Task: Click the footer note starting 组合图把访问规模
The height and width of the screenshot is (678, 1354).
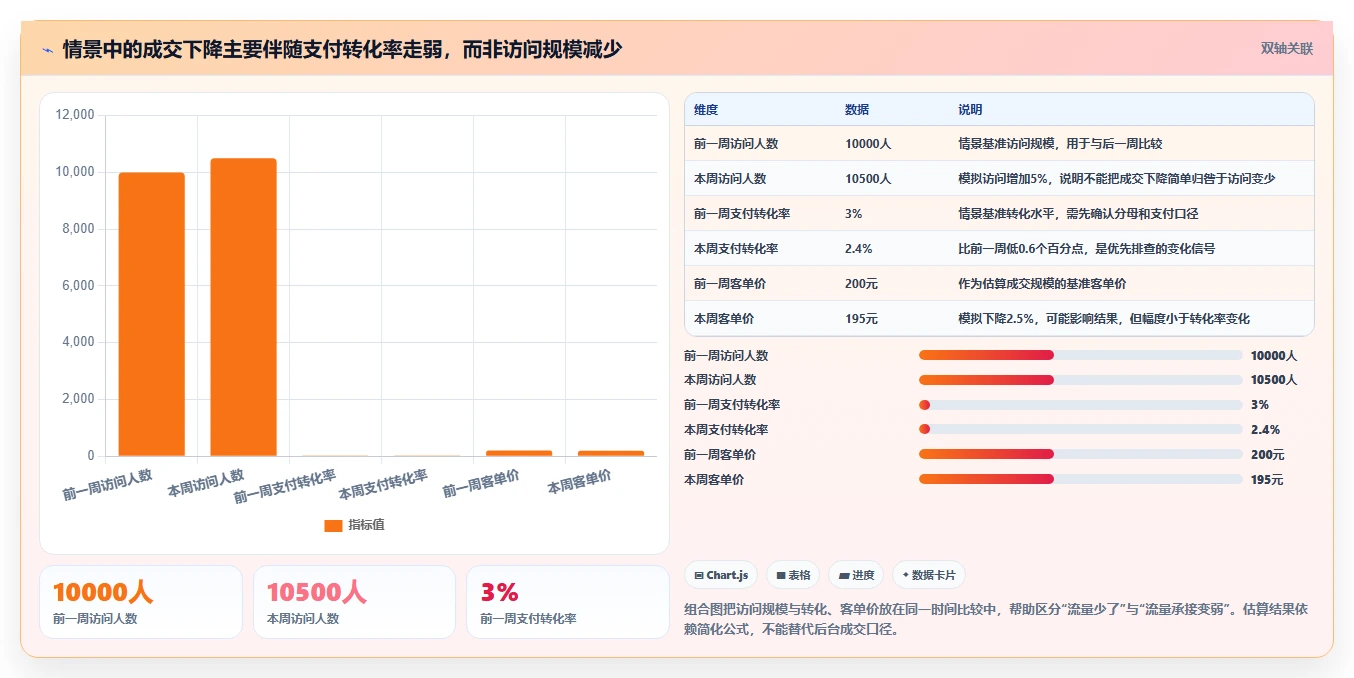Action: point(997,619)
